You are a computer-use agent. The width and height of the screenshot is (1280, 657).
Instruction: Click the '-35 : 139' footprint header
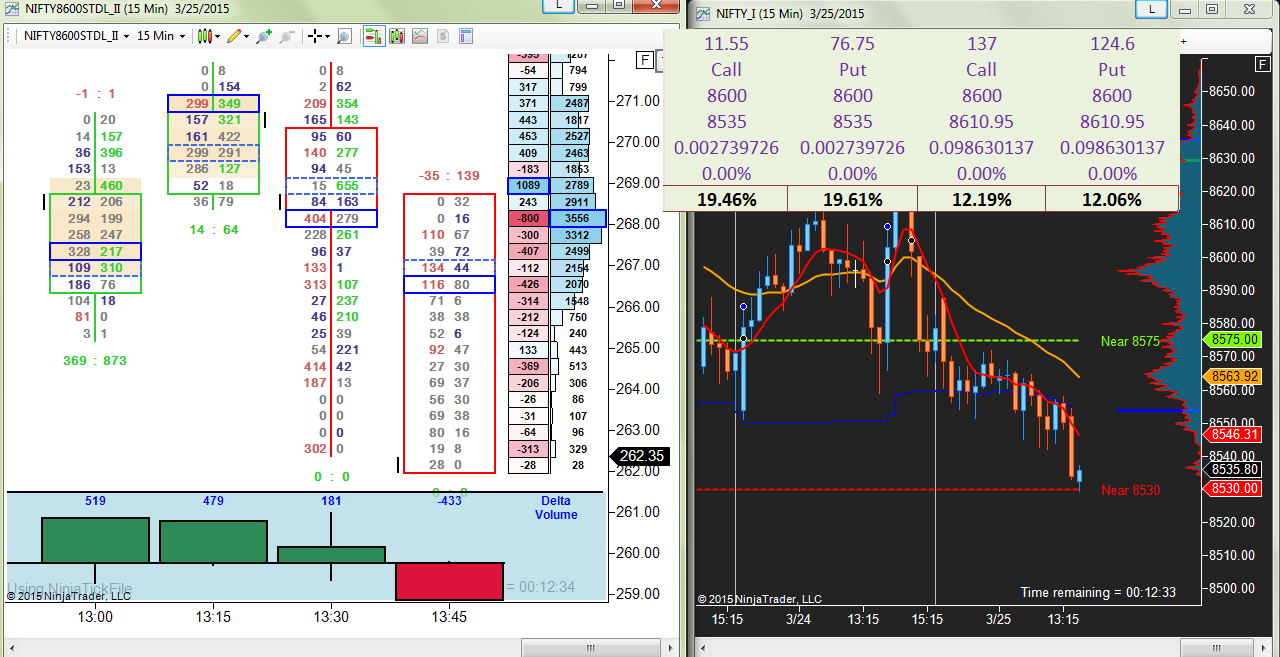449,176
